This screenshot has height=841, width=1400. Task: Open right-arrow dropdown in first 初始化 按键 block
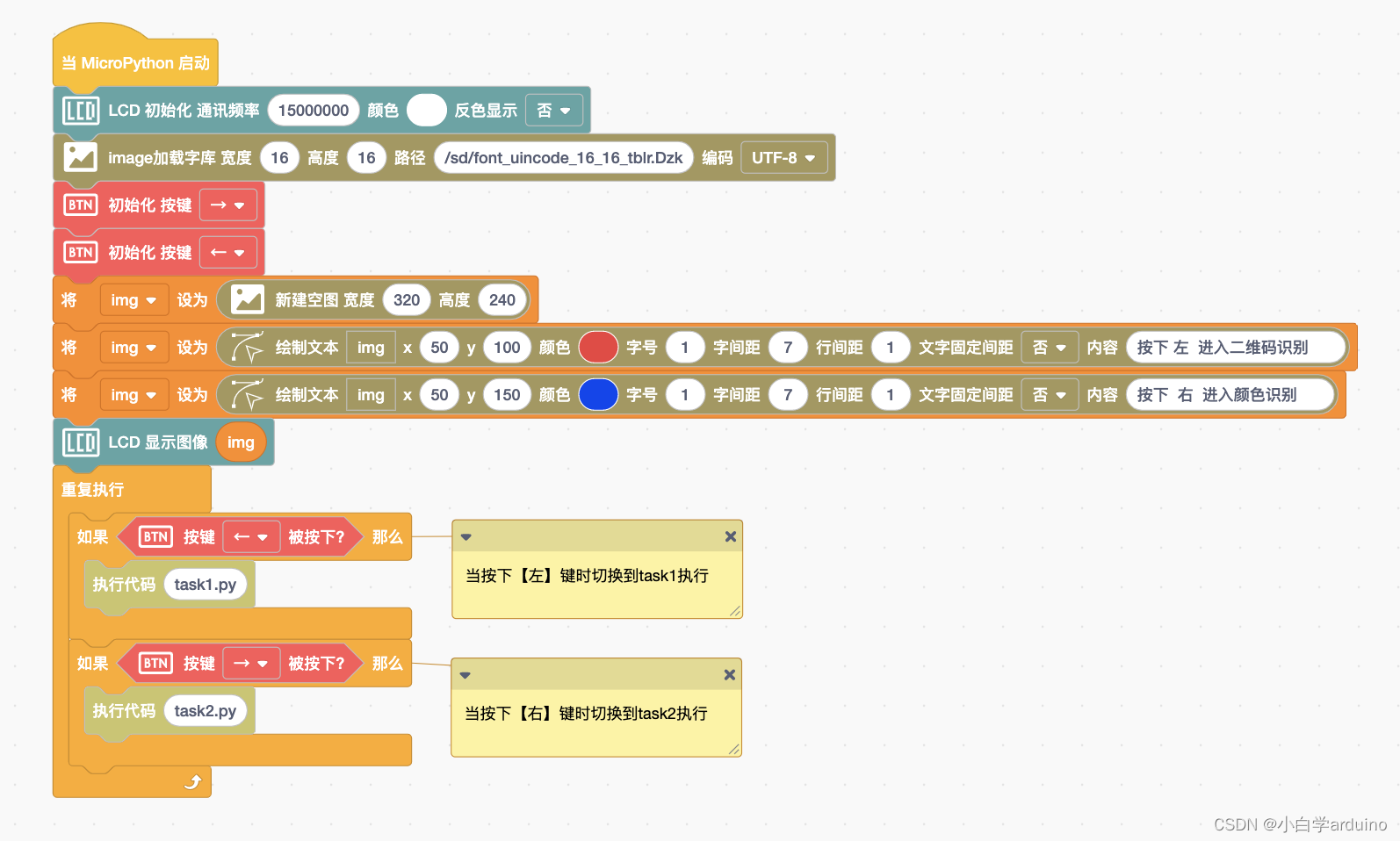click(x=228, y=205)
